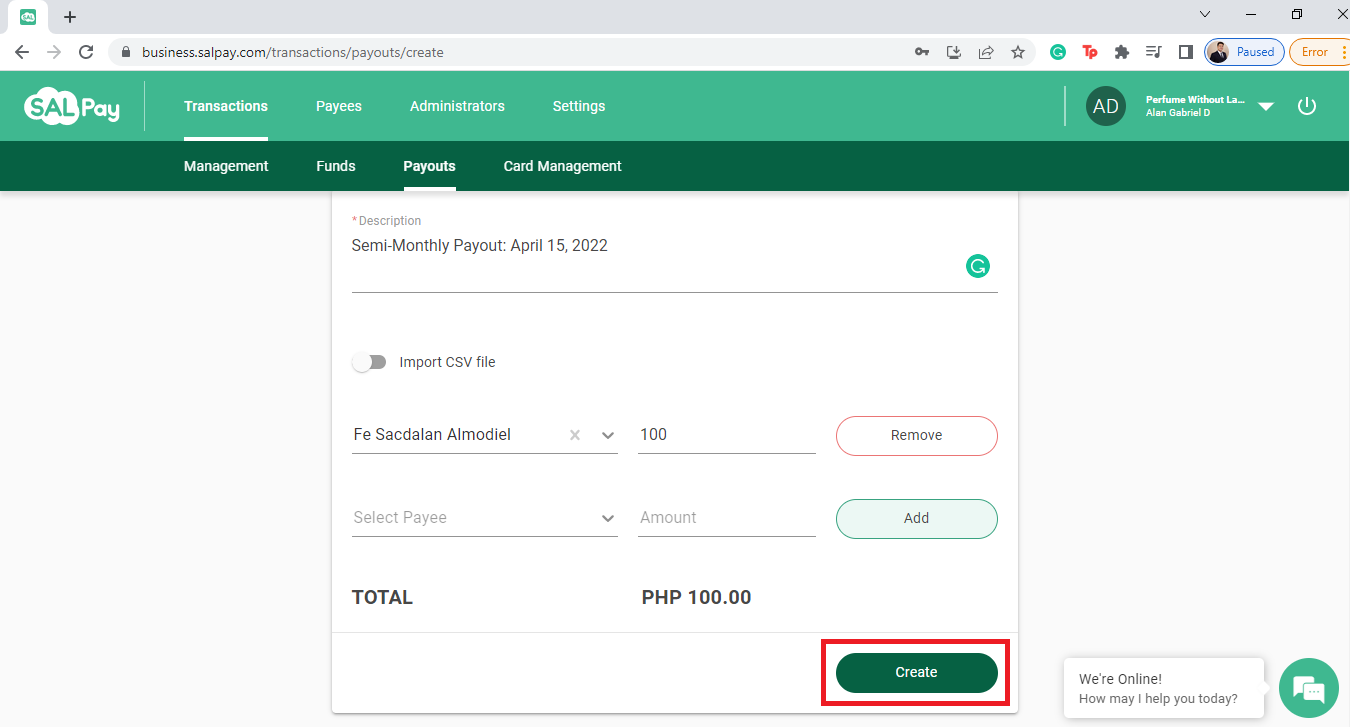Bookmark this page with the star

tap(1018, 52)
